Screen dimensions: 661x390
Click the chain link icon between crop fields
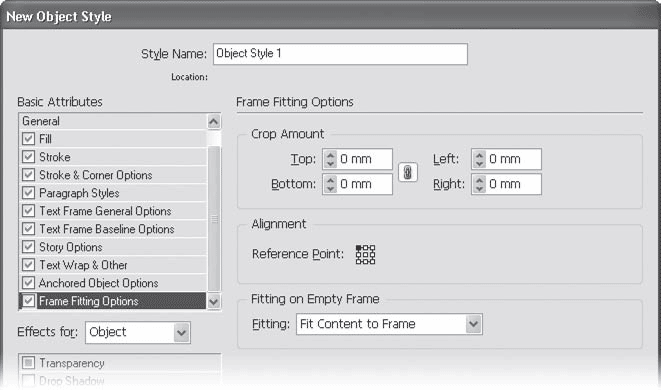pos(408,172)
